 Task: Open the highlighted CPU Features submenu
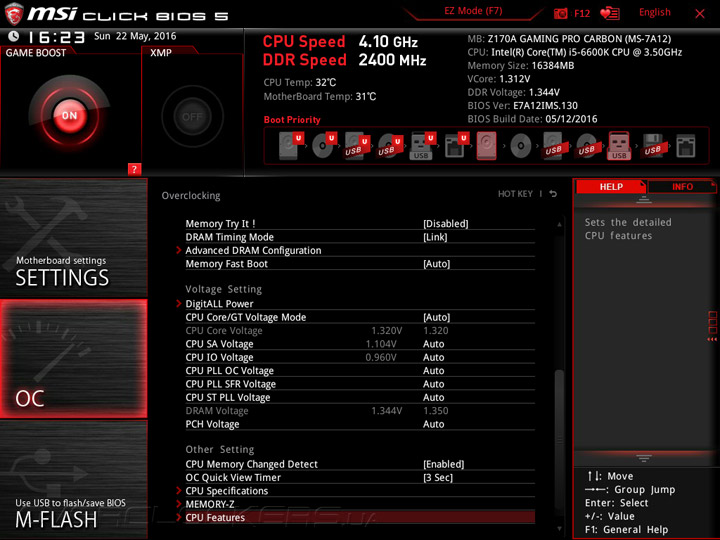[x=356, y=517]
